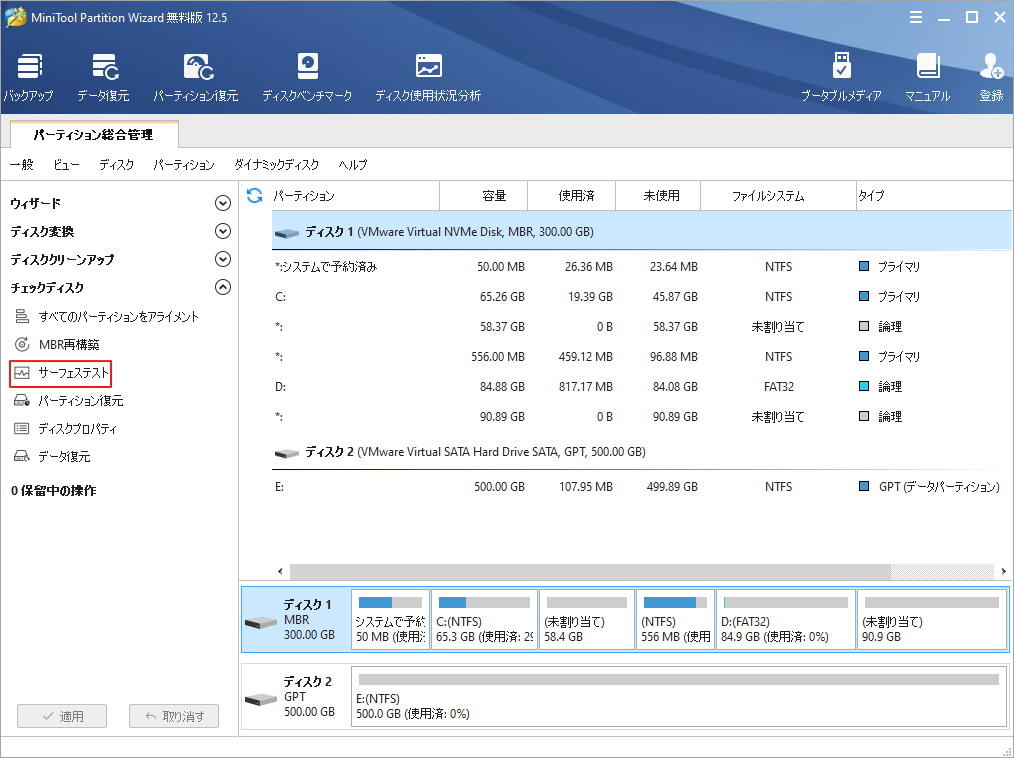Select ディスク 2 header row in partition list
1014x758 pixels.
coord(642,452)
